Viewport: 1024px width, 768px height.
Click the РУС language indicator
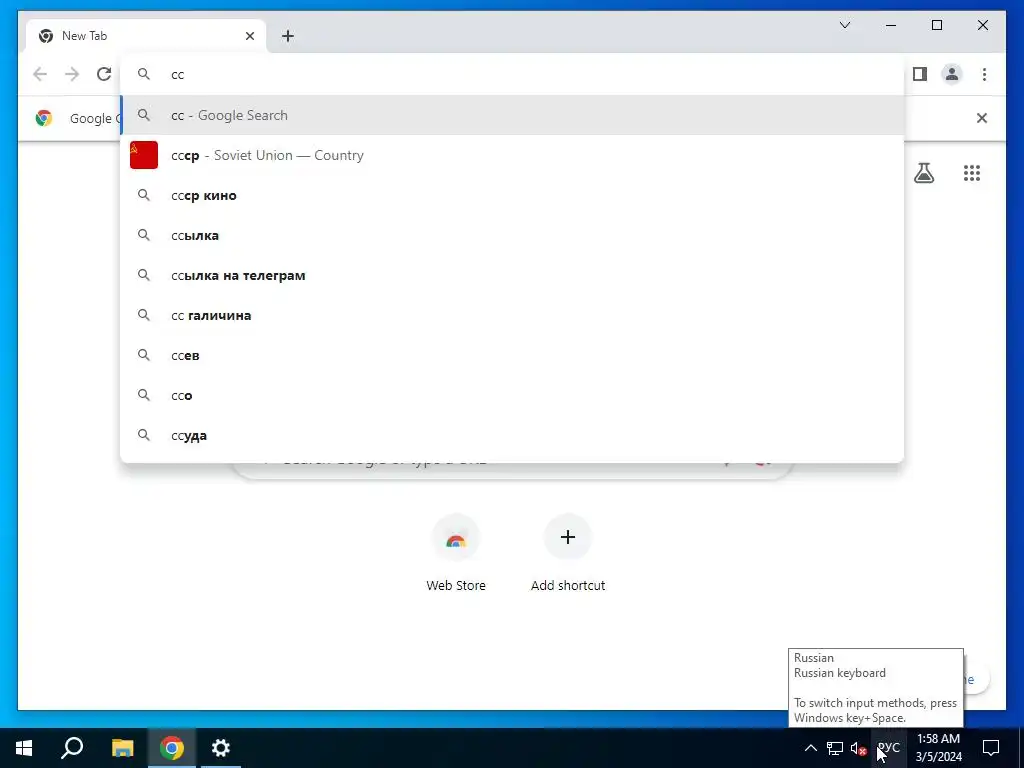[889, 748]
